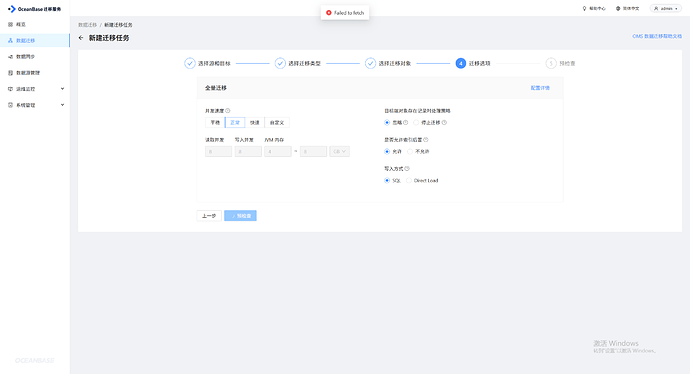
Task: Click the 数据源管理 database icon
Action: click(x=10, y=73)
